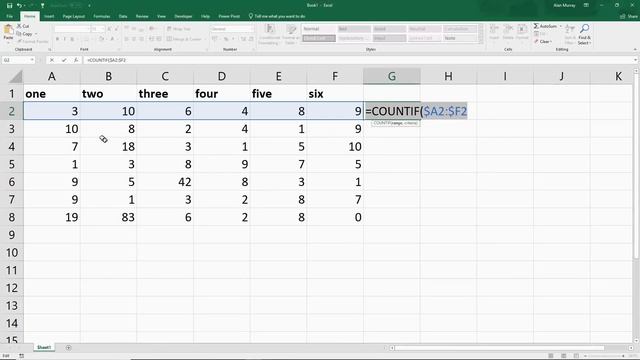Switch to the Developer tab

point(183,16)
